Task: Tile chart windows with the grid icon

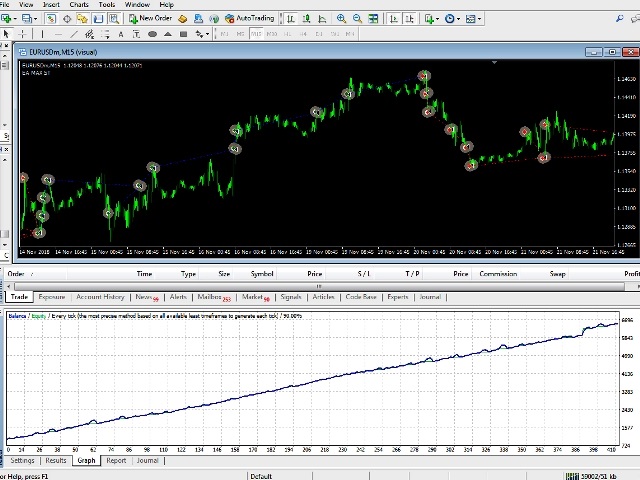Action: 373,18
